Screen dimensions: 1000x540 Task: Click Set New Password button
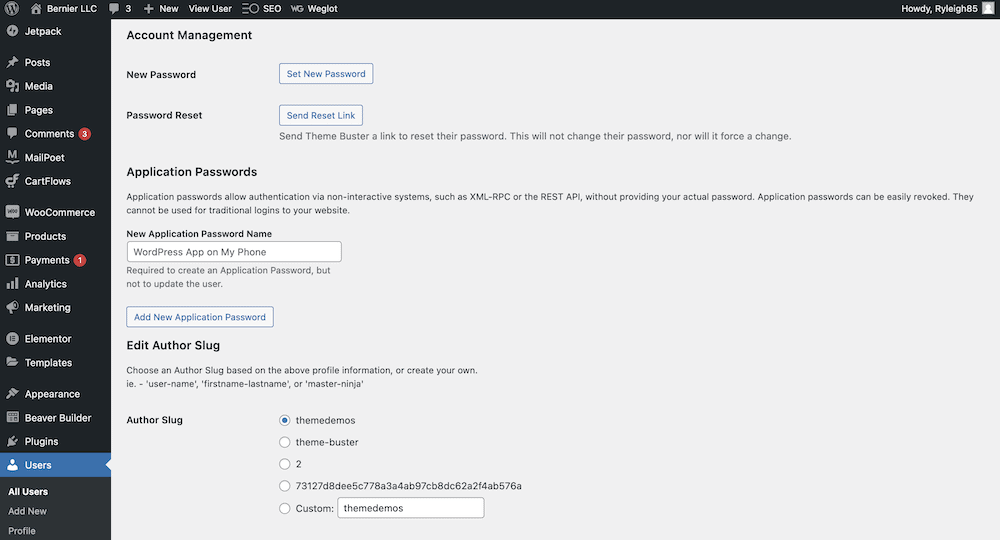pyautogui.click(x=326, y=73)
